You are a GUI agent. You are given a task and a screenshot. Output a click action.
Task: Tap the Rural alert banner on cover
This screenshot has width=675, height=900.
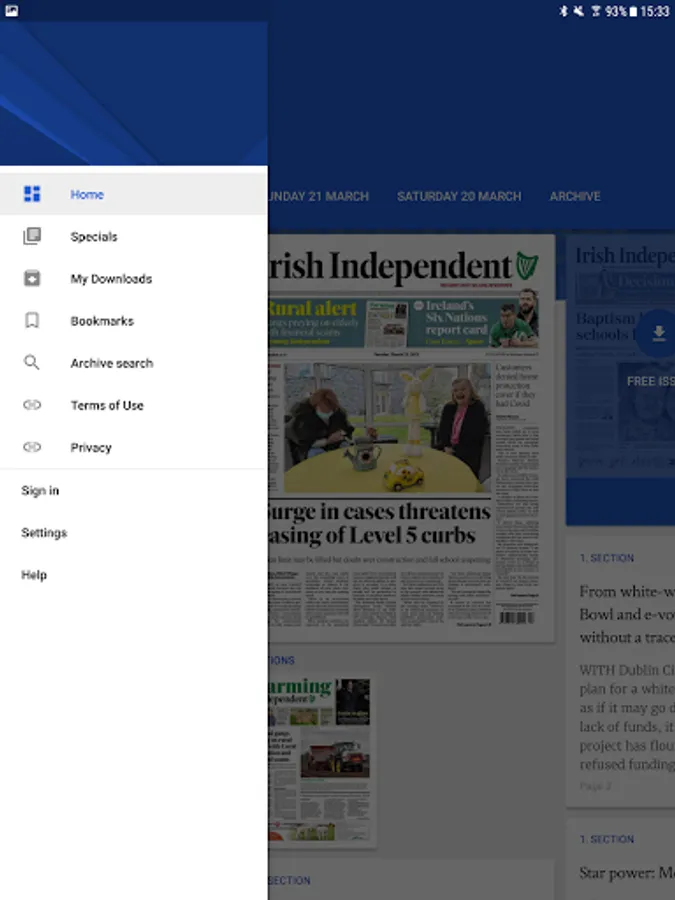click(316, 322)
